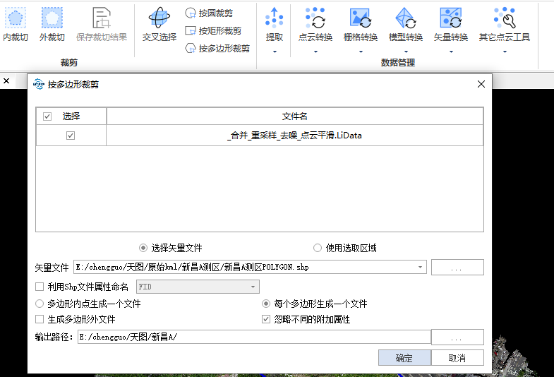The height and width of the screenshot is (377, 554).
Task: Select the 选择矢量文件 radio button
Action: (143, 248)
